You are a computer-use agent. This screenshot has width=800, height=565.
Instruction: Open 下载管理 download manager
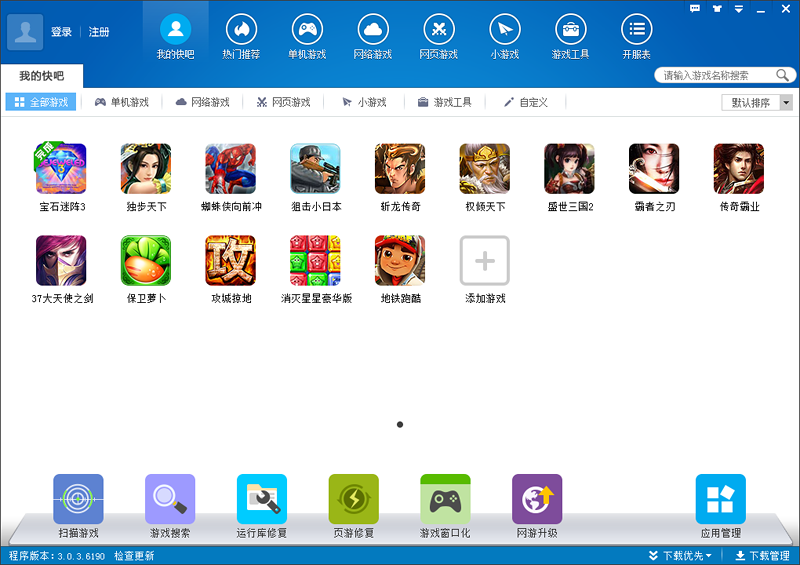pos(762,555)
